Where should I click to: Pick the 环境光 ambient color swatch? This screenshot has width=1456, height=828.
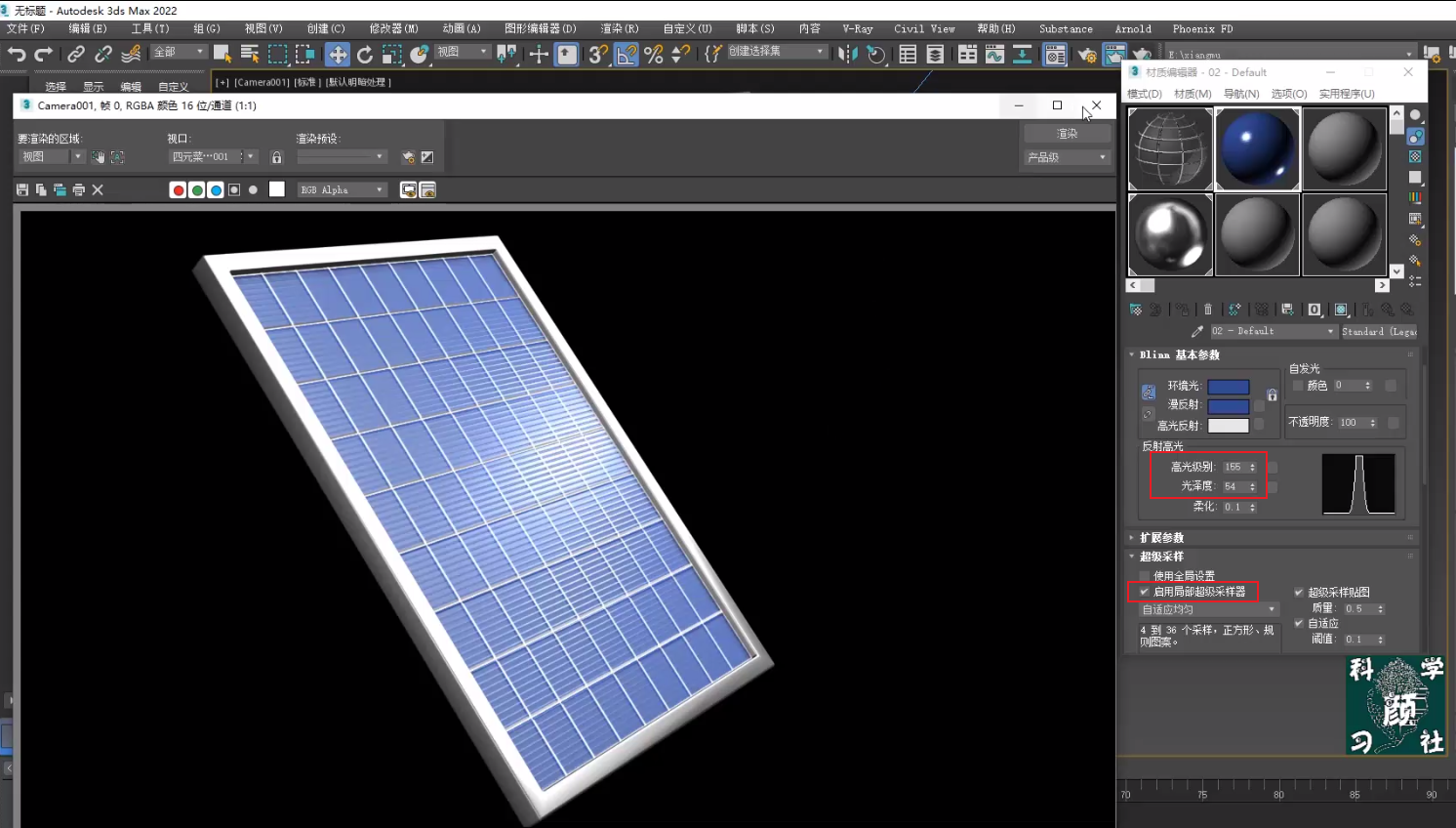click(1229, 387)
